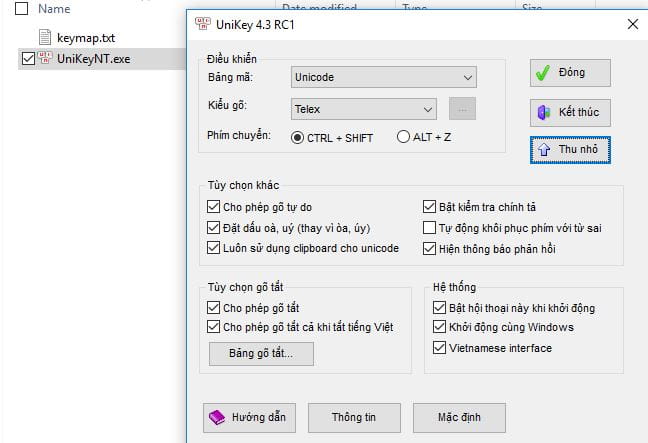Click the green checkmark Đóng button
Screen dimensions: 648x443
click(x=570, y=73)
